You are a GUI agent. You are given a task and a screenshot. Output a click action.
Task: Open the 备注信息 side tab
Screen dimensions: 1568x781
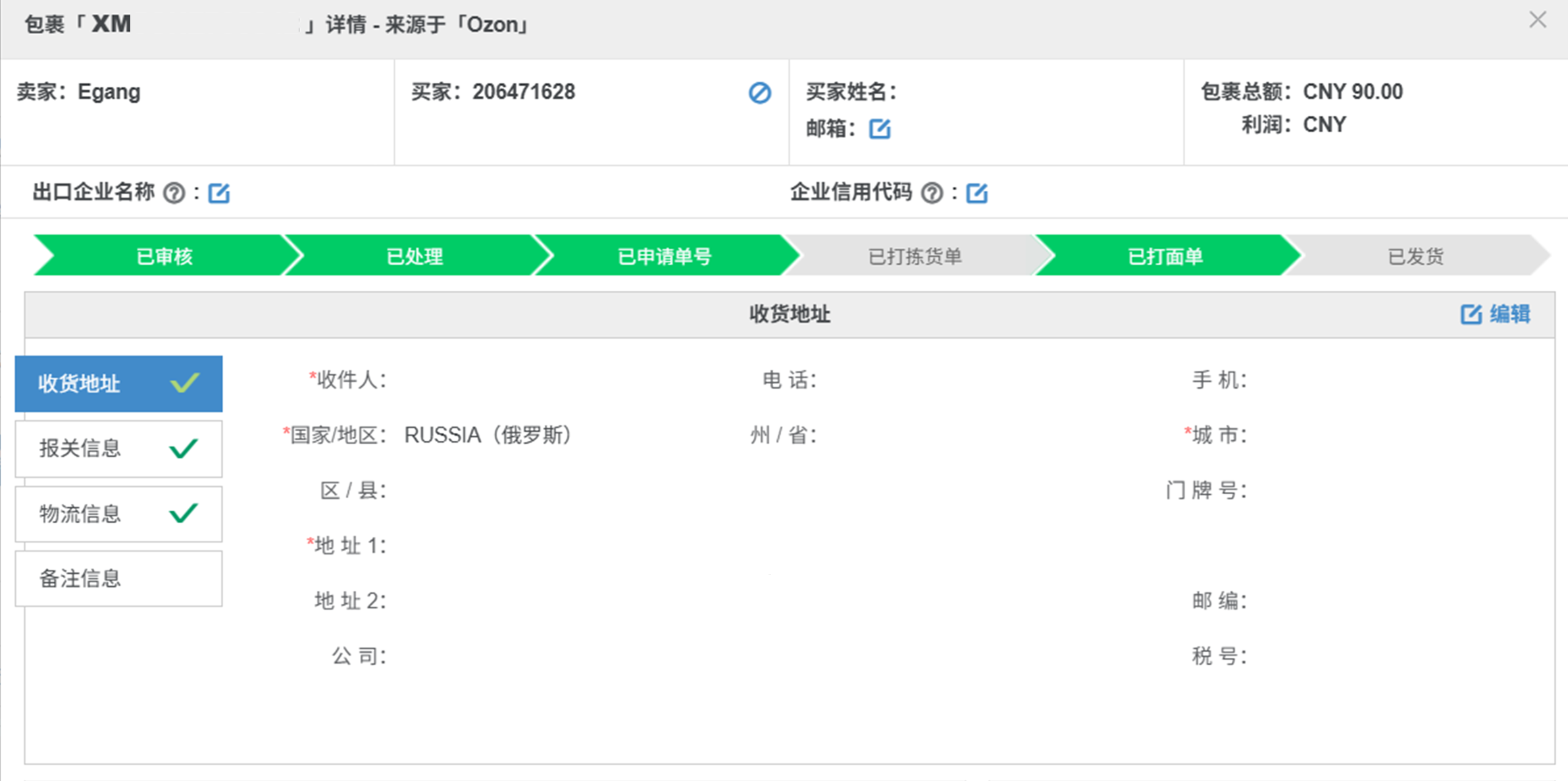[x=118, y=578]
